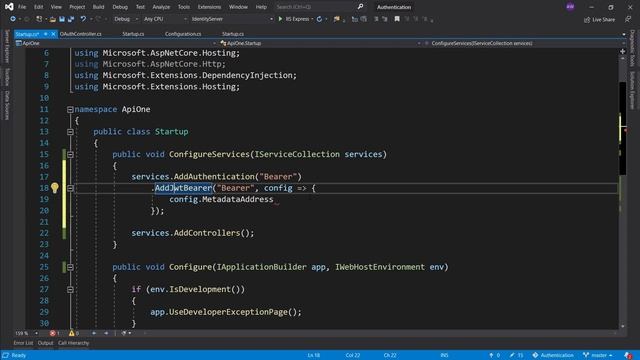Open the View menu
This screenshot has width=640, height=360.
pyautogui.click(x=56, y=7)
